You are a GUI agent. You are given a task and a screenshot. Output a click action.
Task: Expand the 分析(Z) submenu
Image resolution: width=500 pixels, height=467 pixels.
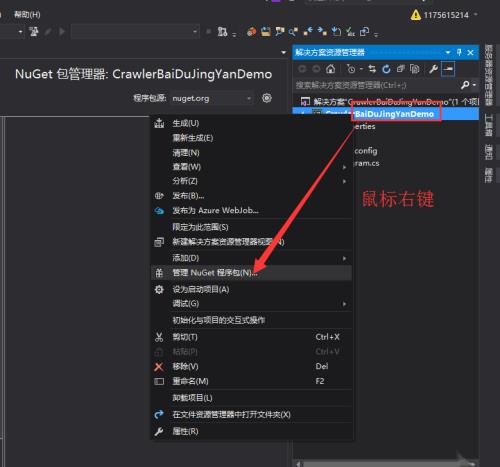coord(344,181)
